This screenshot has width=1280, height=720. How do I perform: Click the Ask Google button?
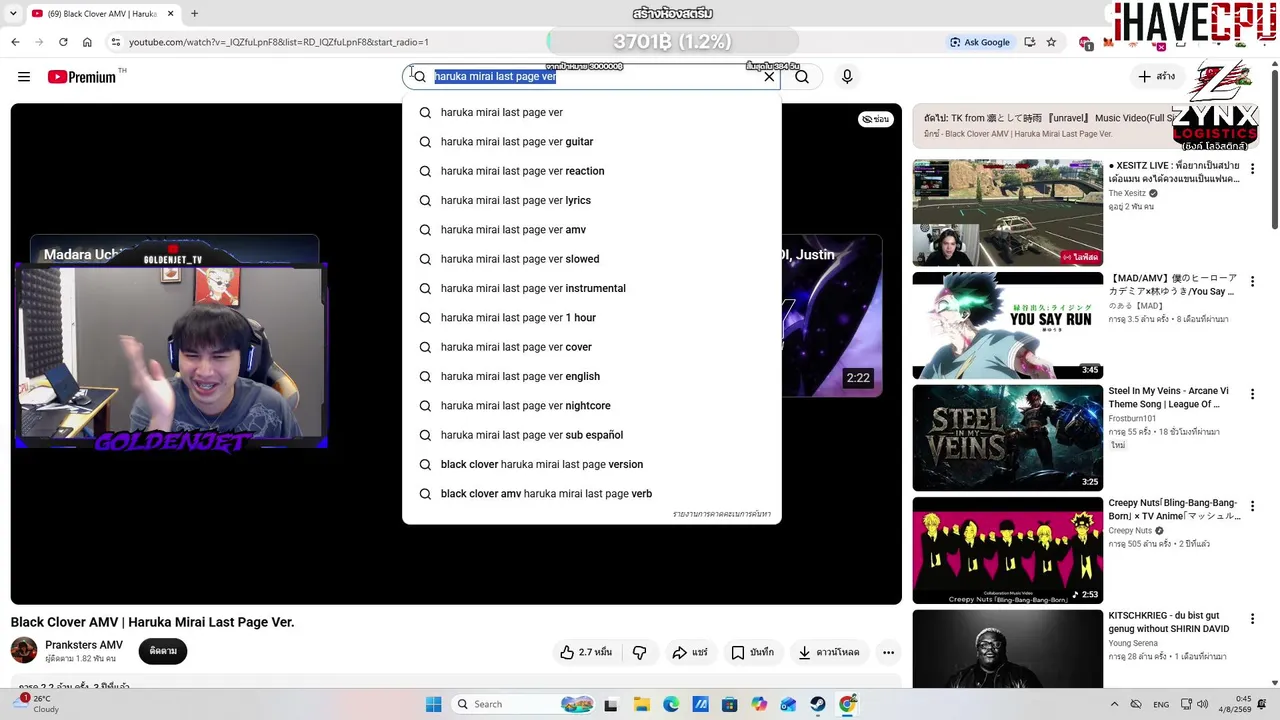980,42
